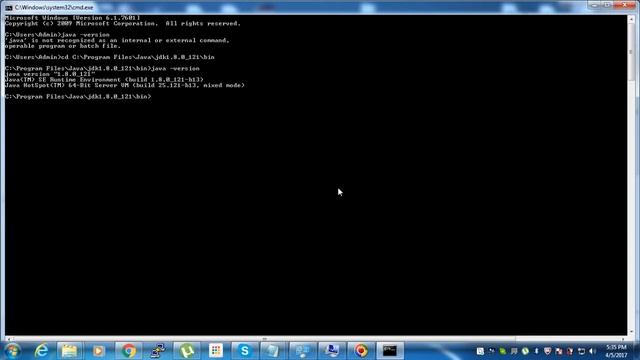The height and width of the screenshot is (360, 640).
Task: Click the red Chrome-style icon beside cmd
Action: 361,351
